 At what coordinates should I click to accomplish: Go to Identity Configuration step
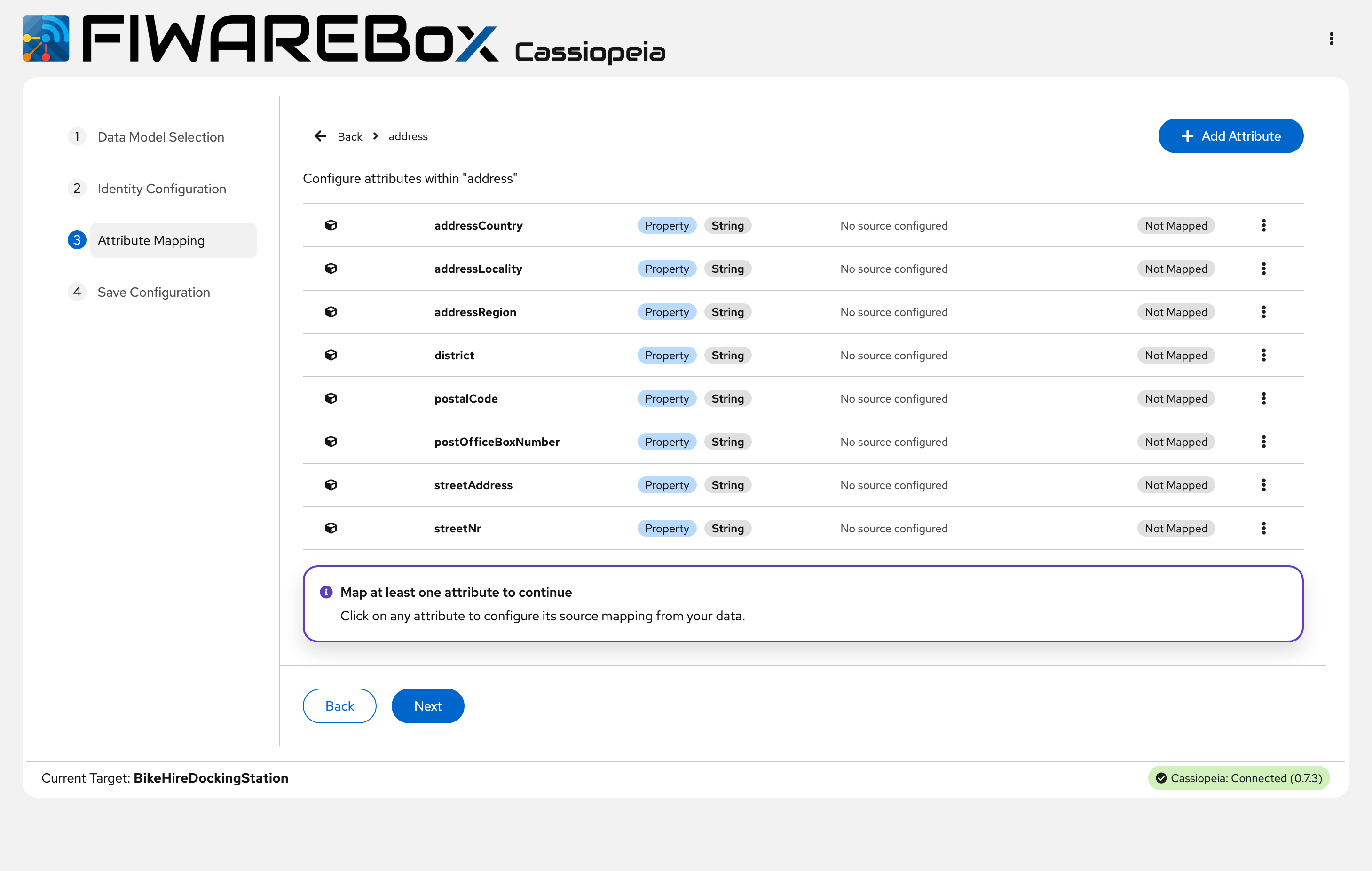point(162,189)
